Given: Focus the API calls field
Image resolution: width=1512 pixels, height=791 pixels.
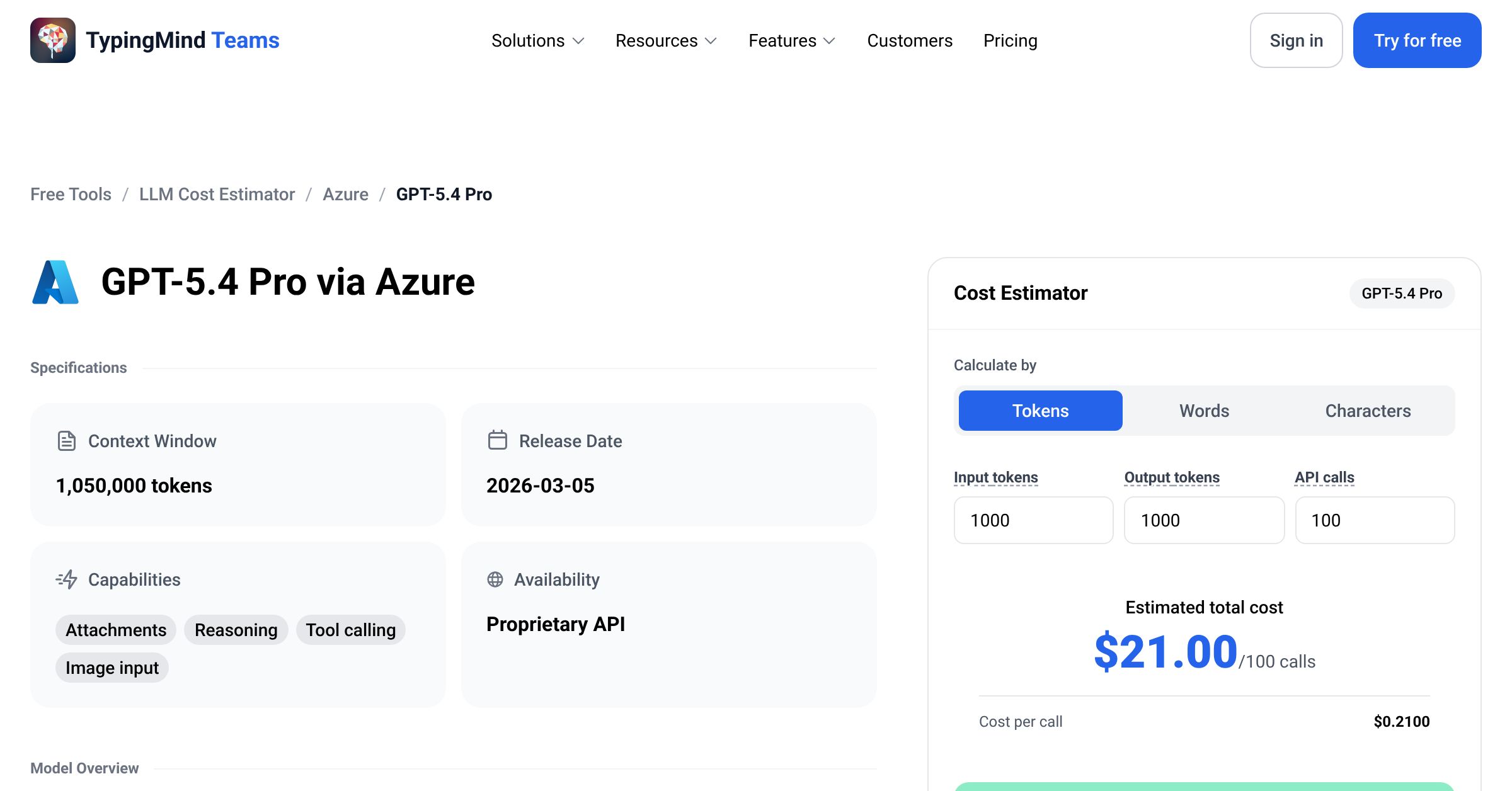Looking at the screenshot, I should [1375, 520].
